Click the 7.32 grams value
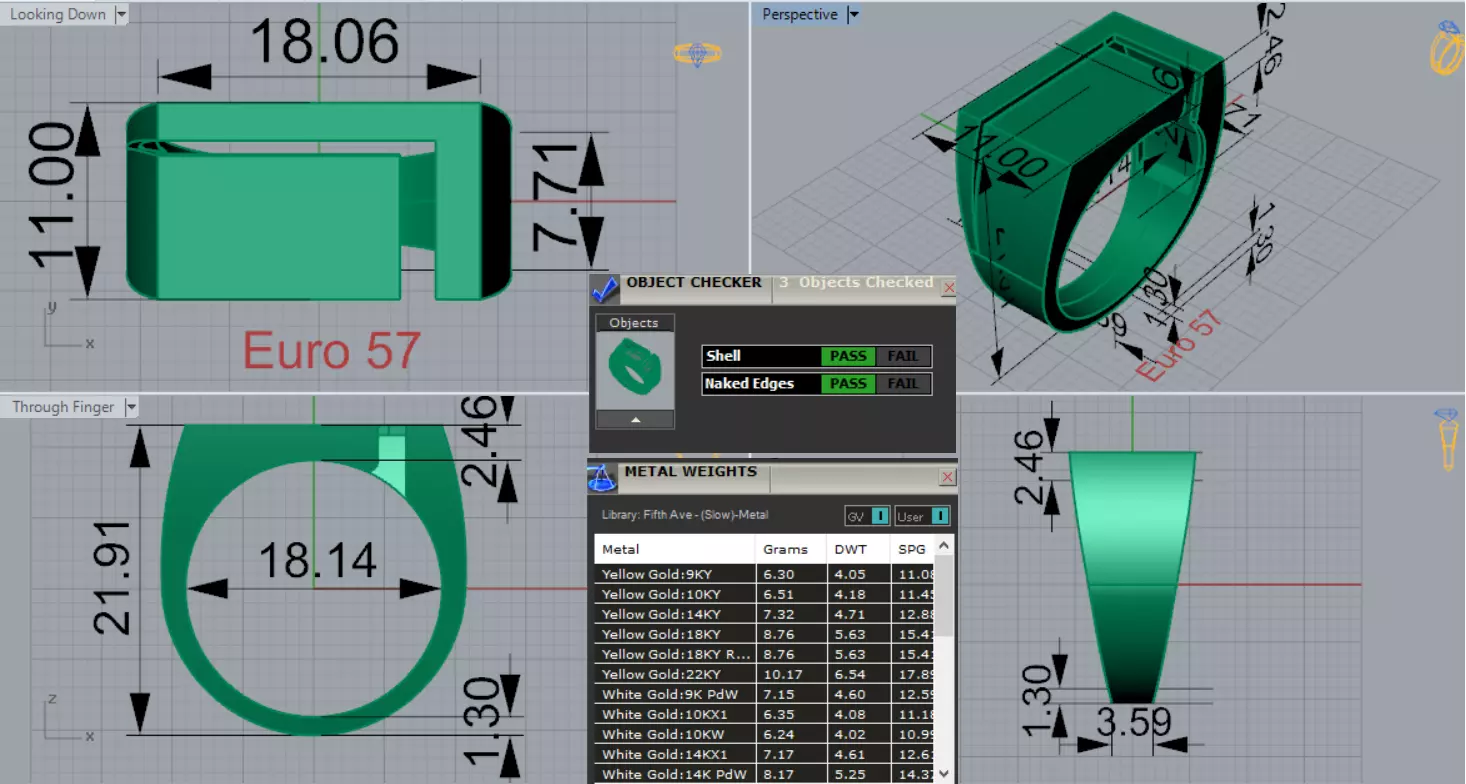Screen dimensions: 1466x784 [778, 614]
